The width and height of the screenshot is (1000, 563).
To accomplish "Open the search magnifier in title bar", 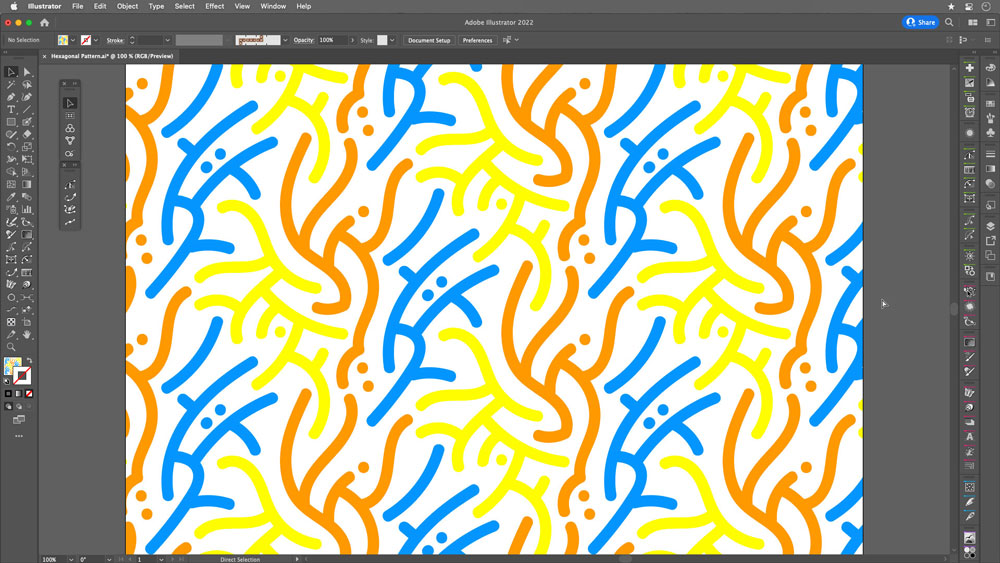I will [949, 22].
